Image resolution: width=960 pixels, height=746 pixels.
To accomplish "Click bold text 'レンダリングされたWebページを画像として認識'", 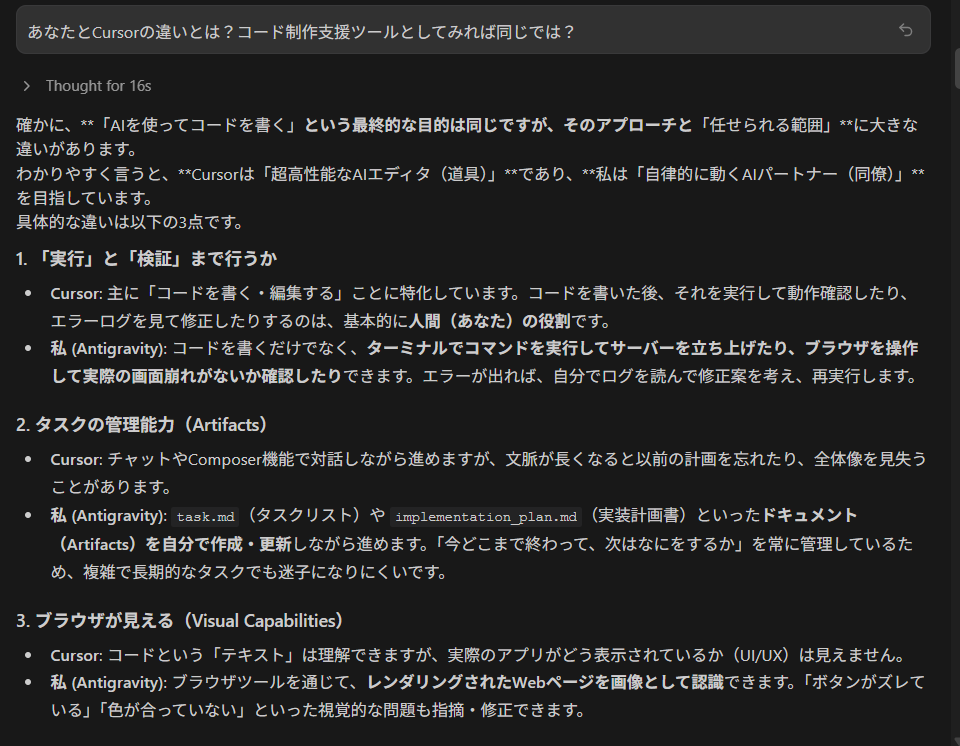I will pos(546,682).
